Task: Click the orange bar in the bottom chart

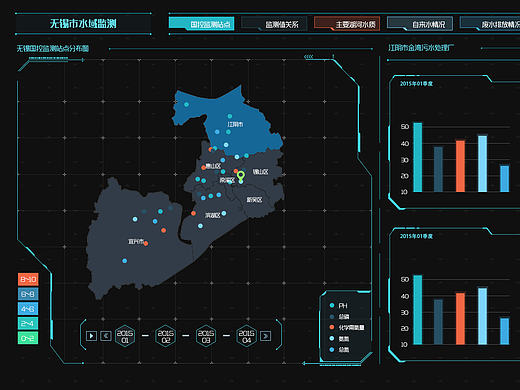Action: click(x=460, y=318)
